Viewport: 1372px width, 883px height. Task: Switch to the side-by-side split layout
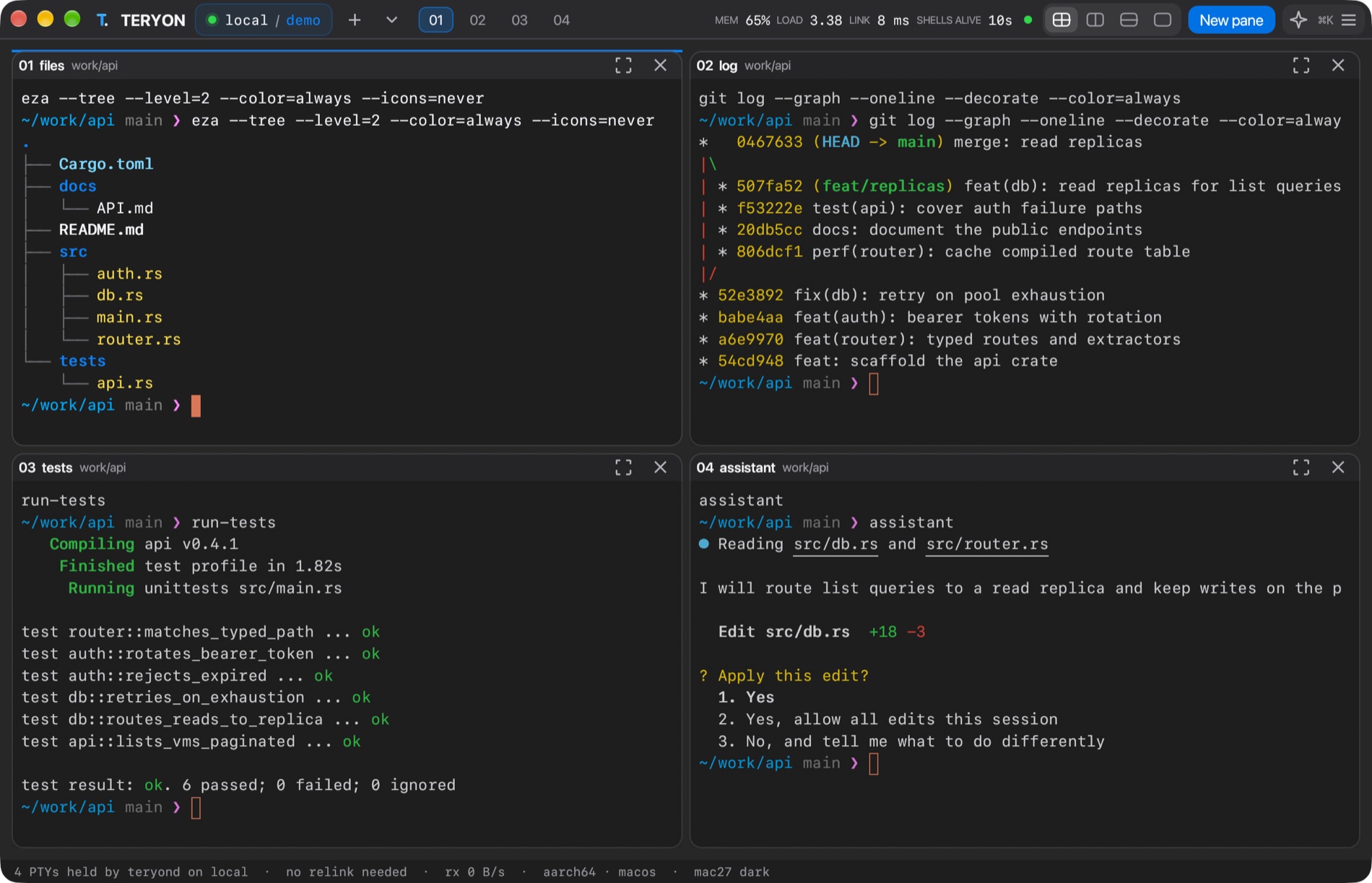click(1095, 20)
